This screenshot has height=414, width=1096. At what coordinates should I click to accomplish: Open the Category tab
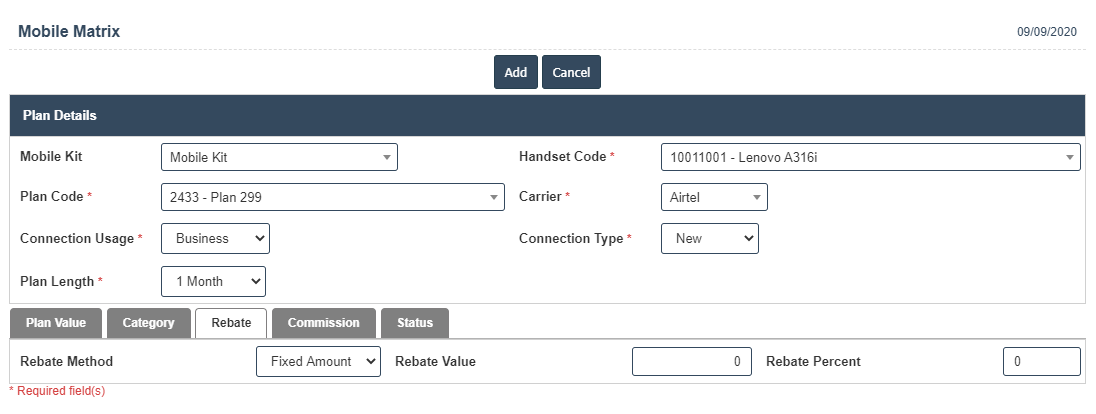click(x=148, y=323)
